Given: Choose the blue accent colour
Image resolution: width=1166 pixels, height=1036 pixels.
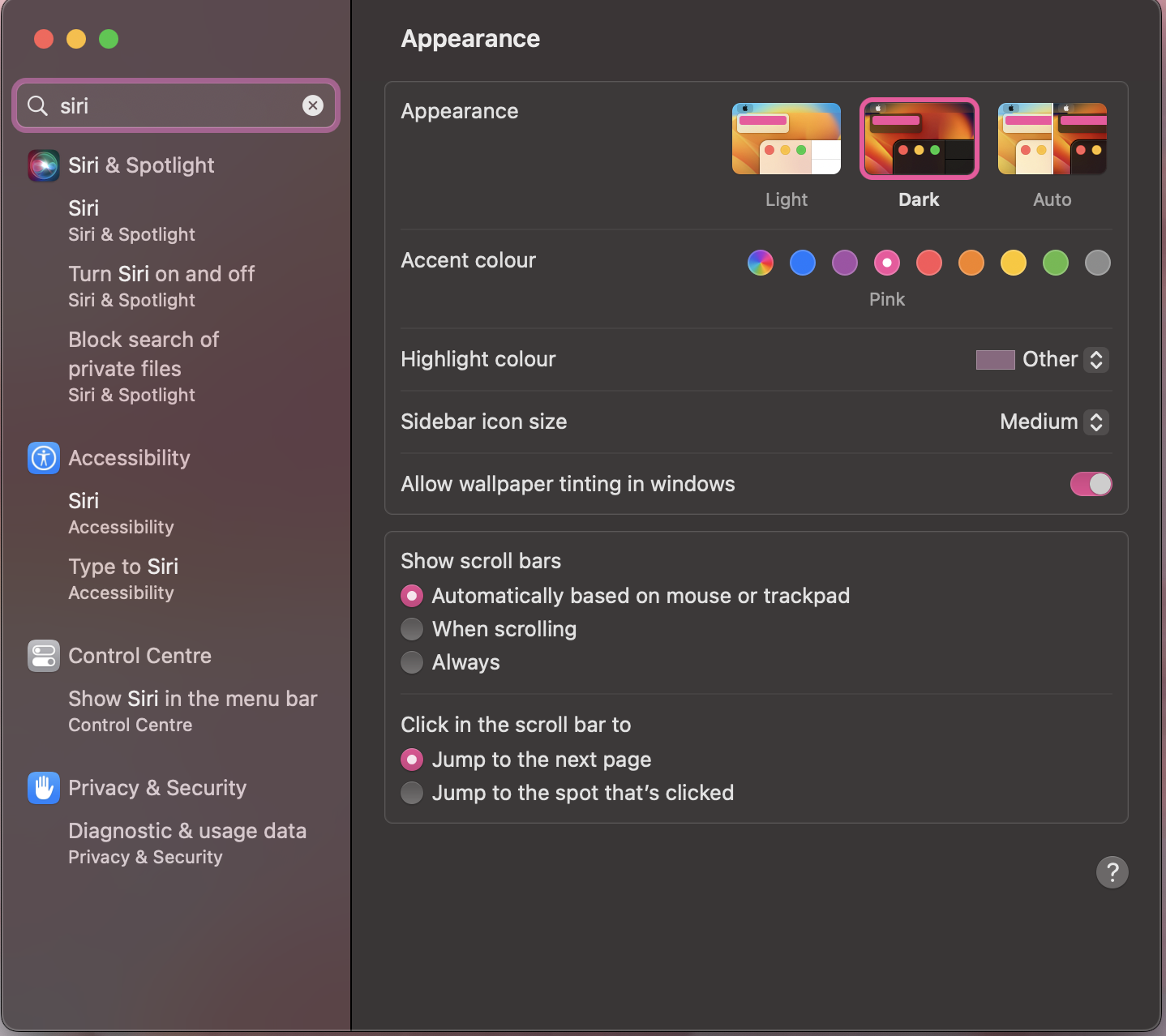Looking at the screenshot, I should 803,263.
